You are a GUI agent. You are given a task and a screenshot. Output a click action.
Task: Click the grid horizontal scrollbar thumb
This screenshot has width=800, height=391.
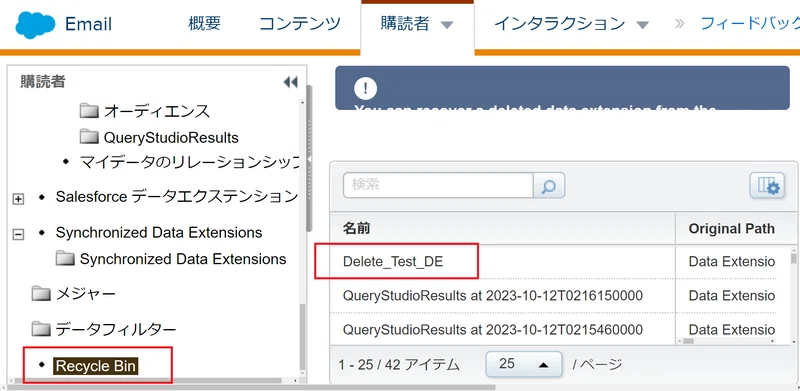click(x=688, y=341)
